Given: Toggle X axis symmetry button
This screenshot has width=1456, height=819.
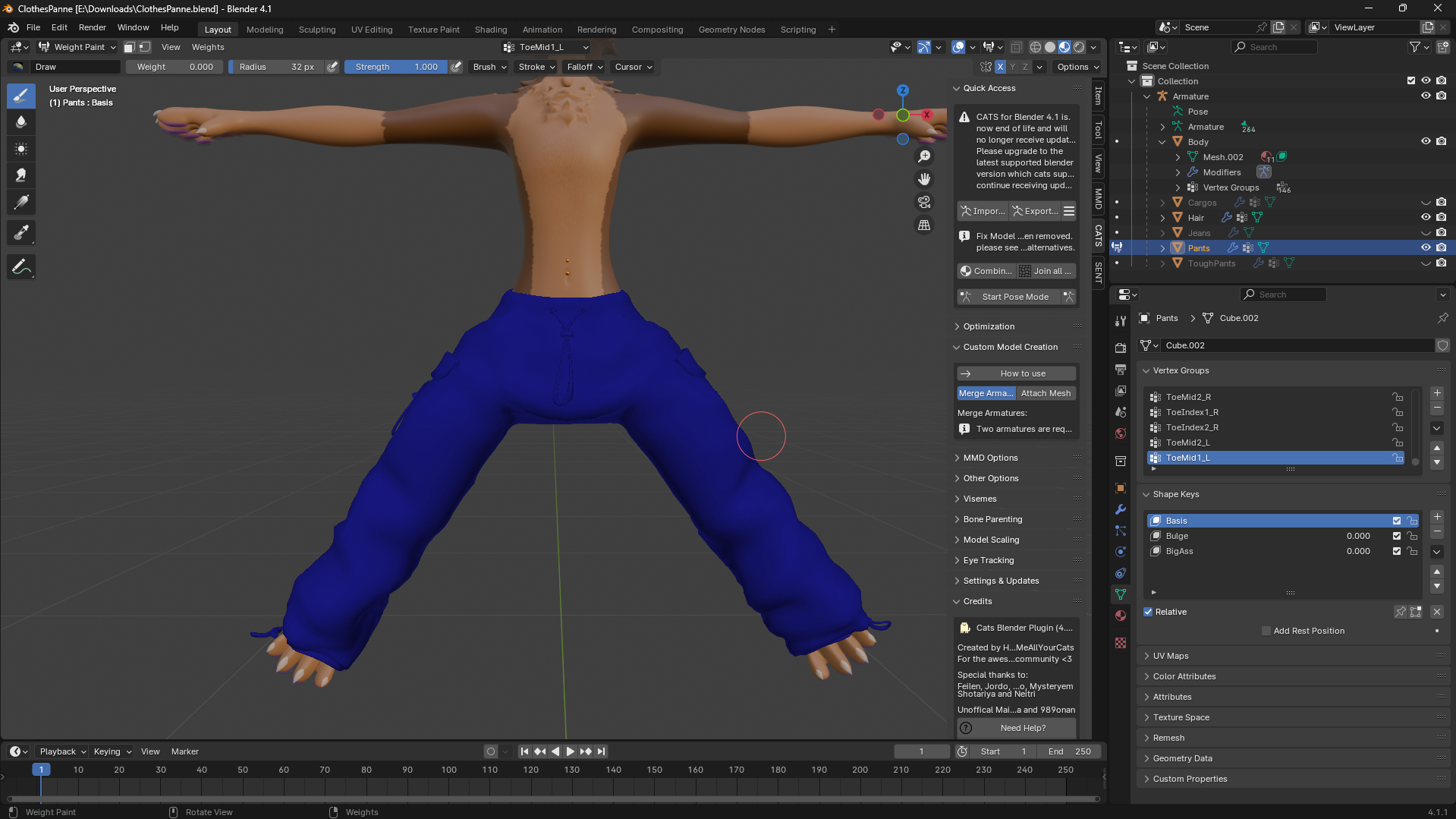Looking at the screenshot, I should pyautogui.click(x=1000, y=67).
